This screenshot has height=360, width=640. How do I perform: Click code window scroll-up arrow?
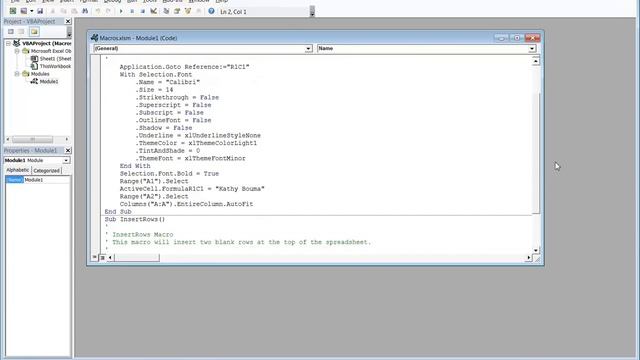point(536,61)
